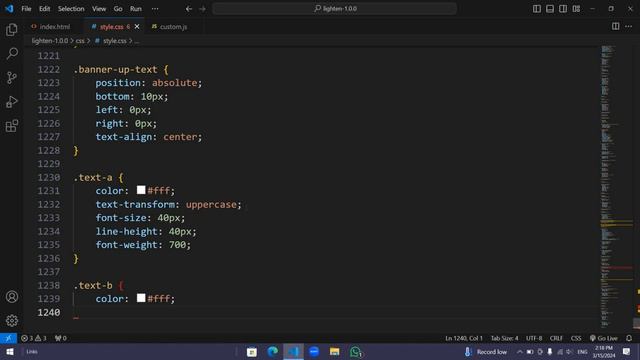640x360 pixels.
Task: Change indentation via Tab Size: 4
Action: pos(504,338)
